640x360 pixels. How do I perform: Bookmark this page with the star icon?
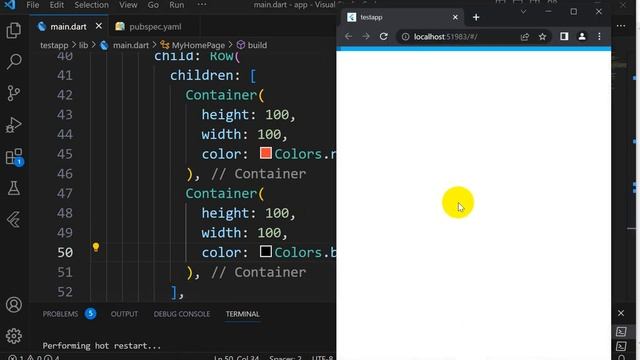542,37
